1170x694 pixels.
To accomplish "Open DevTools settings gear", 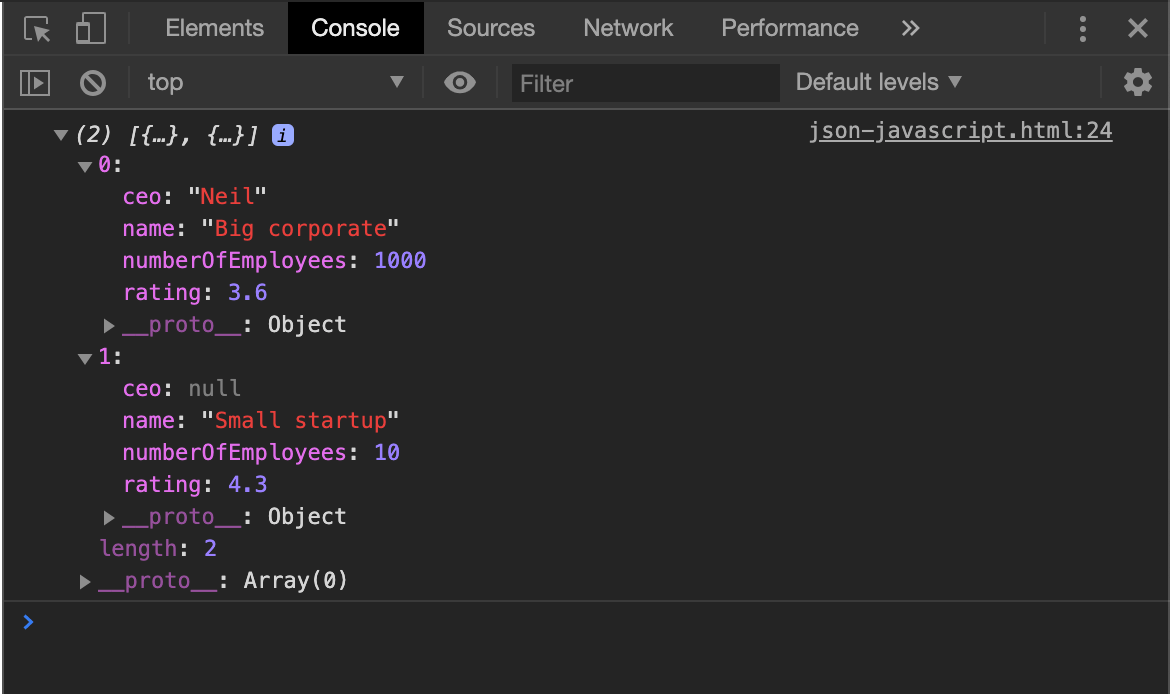I will tap(1138, 82).
